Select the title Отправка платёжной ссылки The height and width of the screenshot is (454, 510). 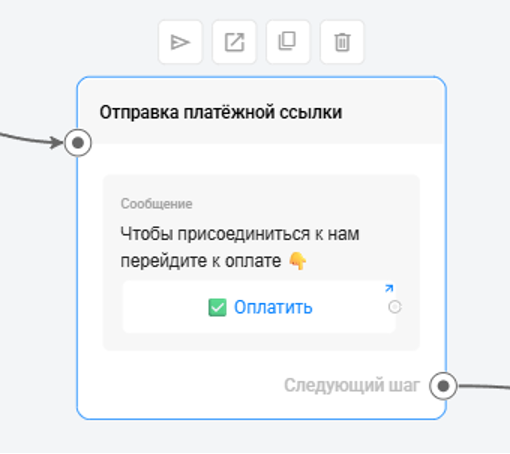[x=221, y=112]
